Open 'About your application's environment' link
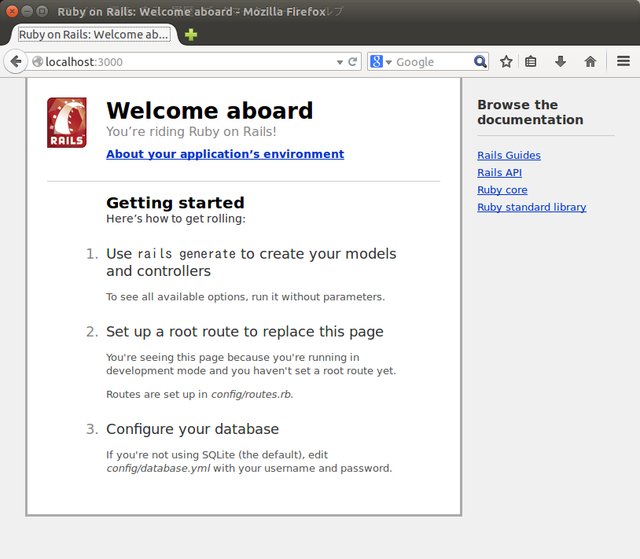640x559 pixels. tap(225, 154)
